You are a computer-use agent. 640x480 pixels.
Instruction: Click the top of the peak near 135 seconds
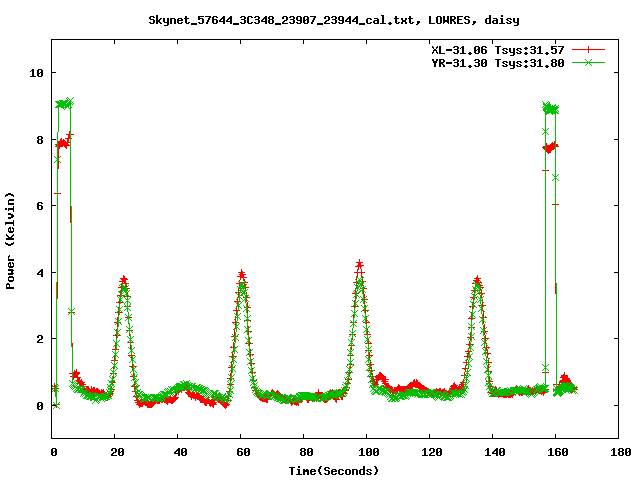pyautogui.click(x=477, y=281)
